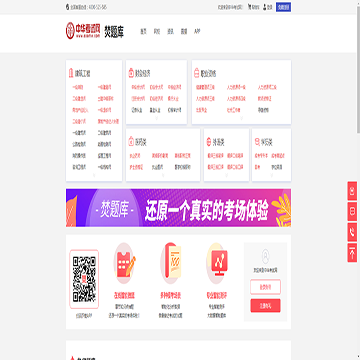Screen dimensions: 360x360
Task: Expand the 财会经济 card with its bottom chevron
Action: point(157,118)
